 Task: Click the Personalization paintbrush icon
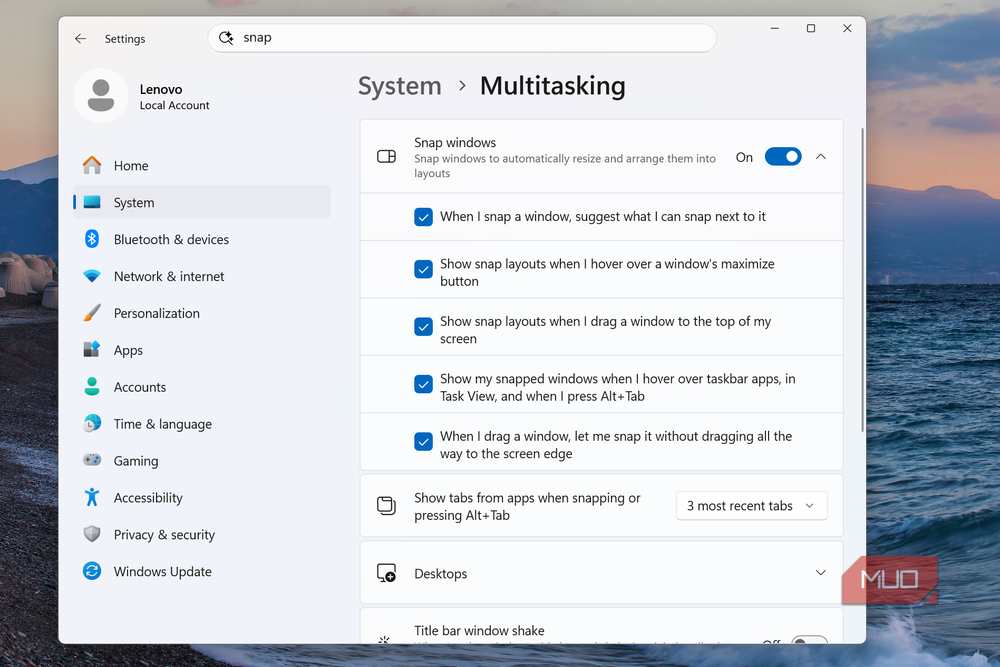click(92, 313)
